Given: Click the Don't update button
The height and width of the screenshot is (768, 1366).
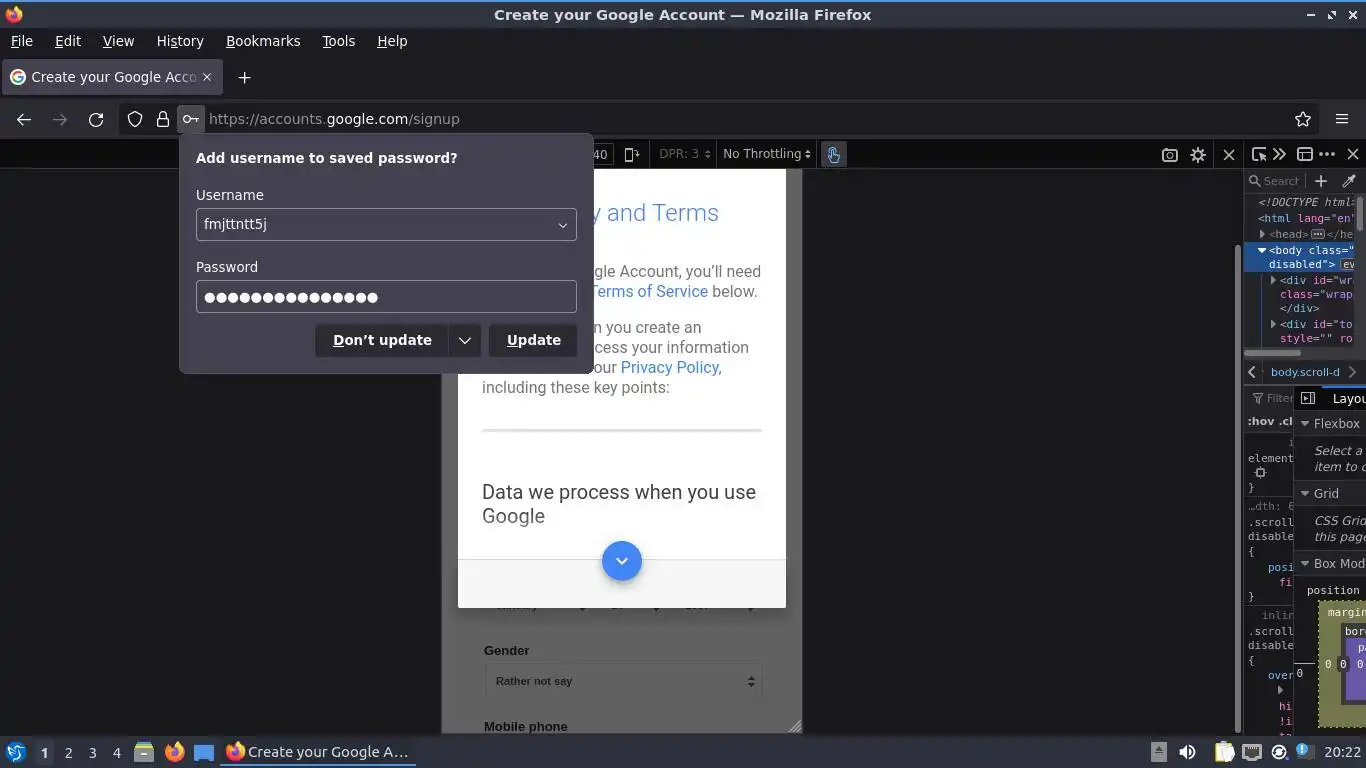Looking at the screenshot, I should (382, 340).
